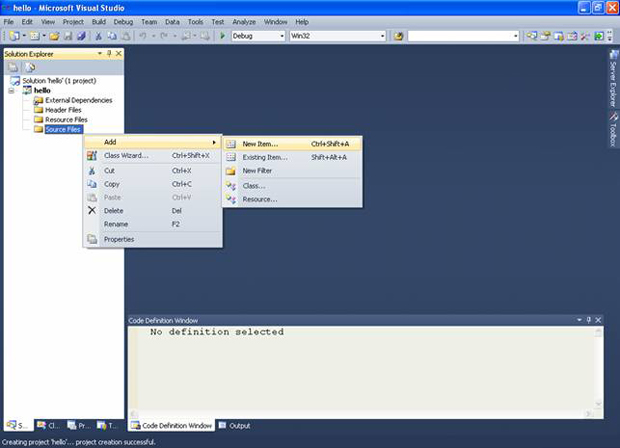This screenshot has width=620, height=448.
Task: Switch to the Output tab
Action: 235,425
